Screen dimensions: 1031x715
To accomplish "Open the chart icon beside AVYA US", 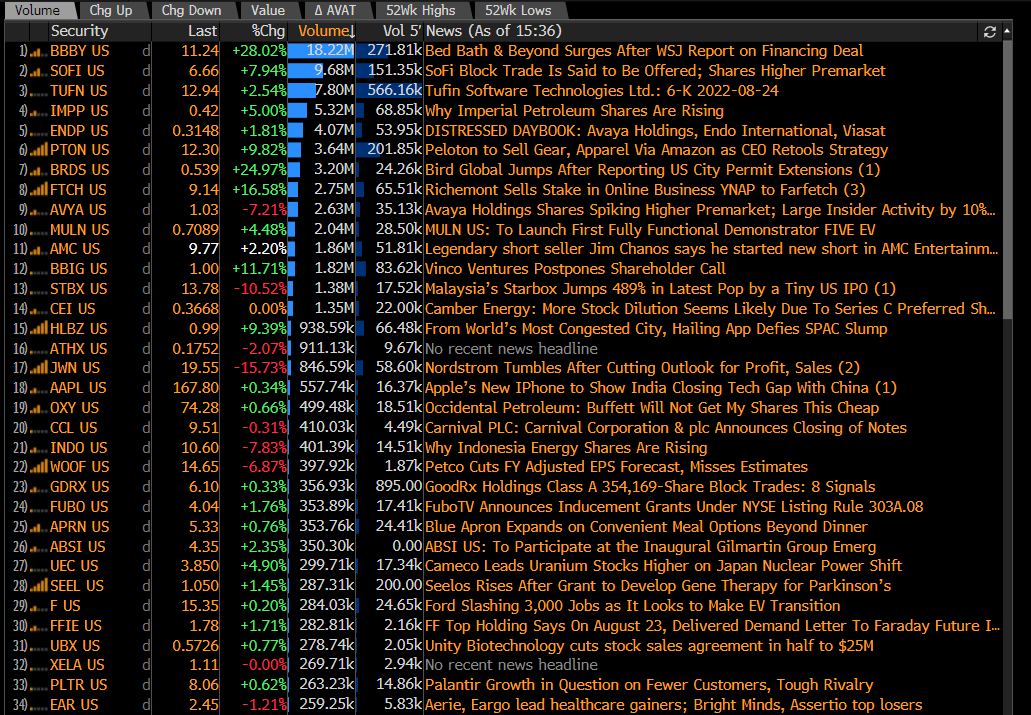I will coord(39,210).
